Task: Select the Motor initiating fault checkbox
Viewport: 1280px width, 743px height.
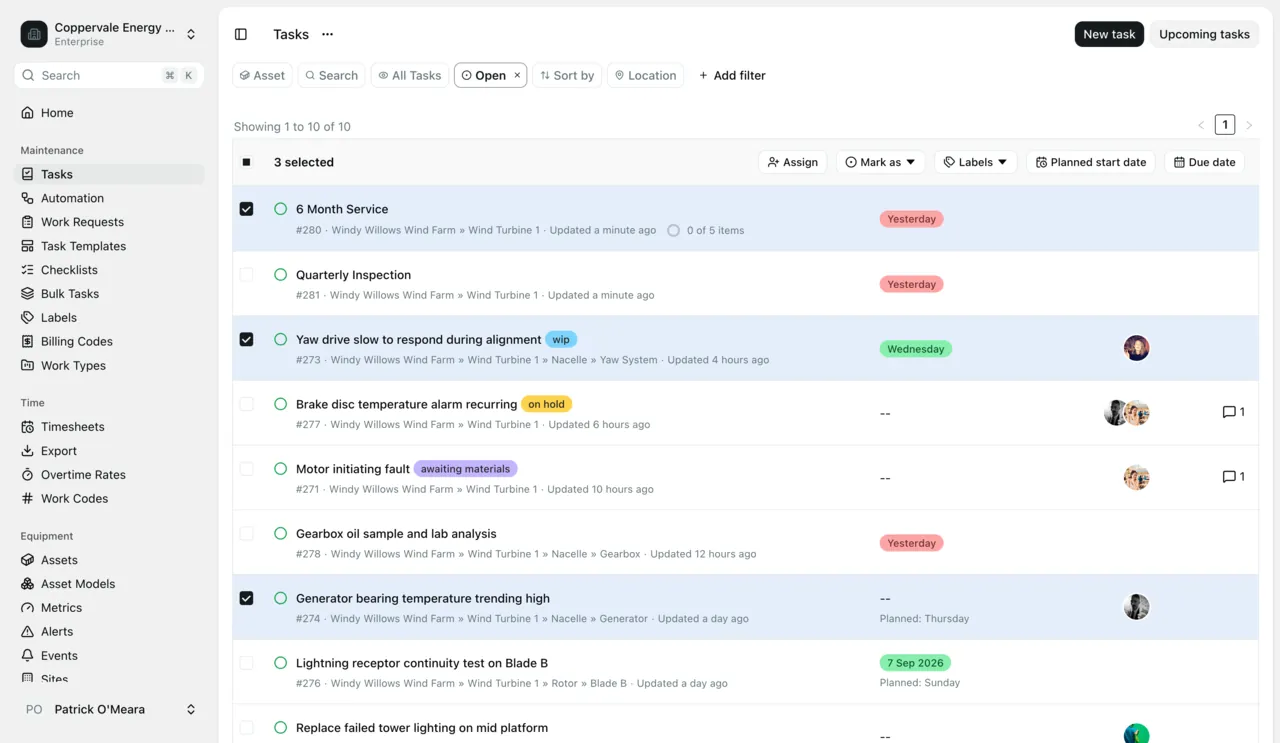Action: tap(246, 468)
